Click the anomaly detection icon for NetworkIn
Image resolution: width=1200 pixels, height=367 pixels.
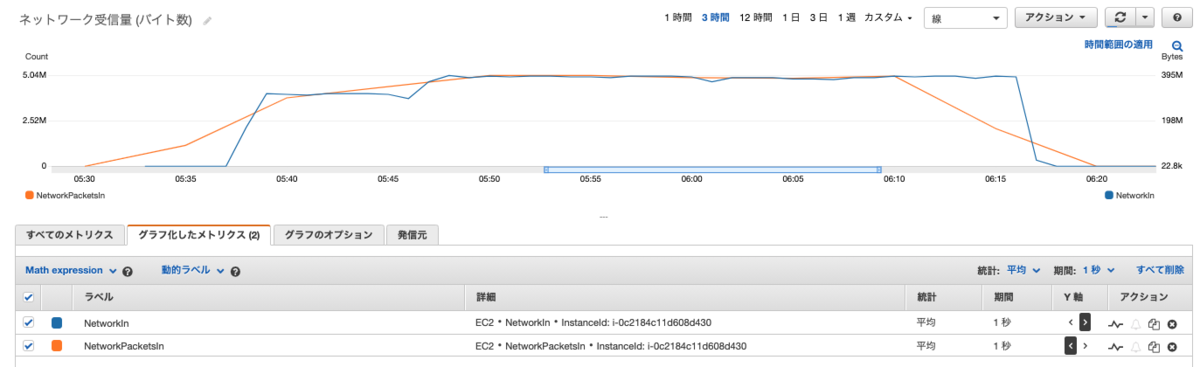pos(1116,324)
